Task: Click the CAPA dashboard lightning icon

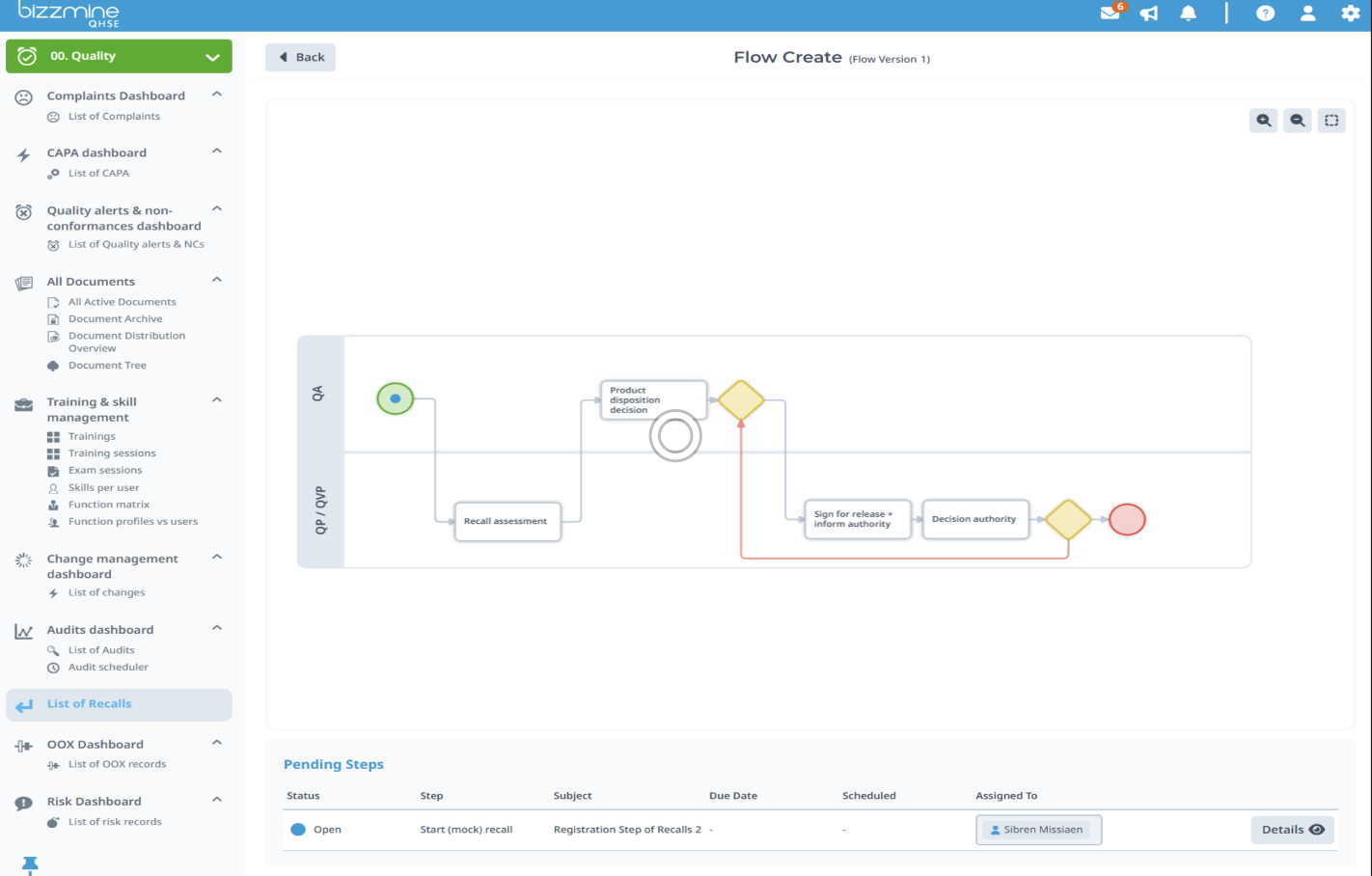Action: pyautogui.click(x=24, y=154)
